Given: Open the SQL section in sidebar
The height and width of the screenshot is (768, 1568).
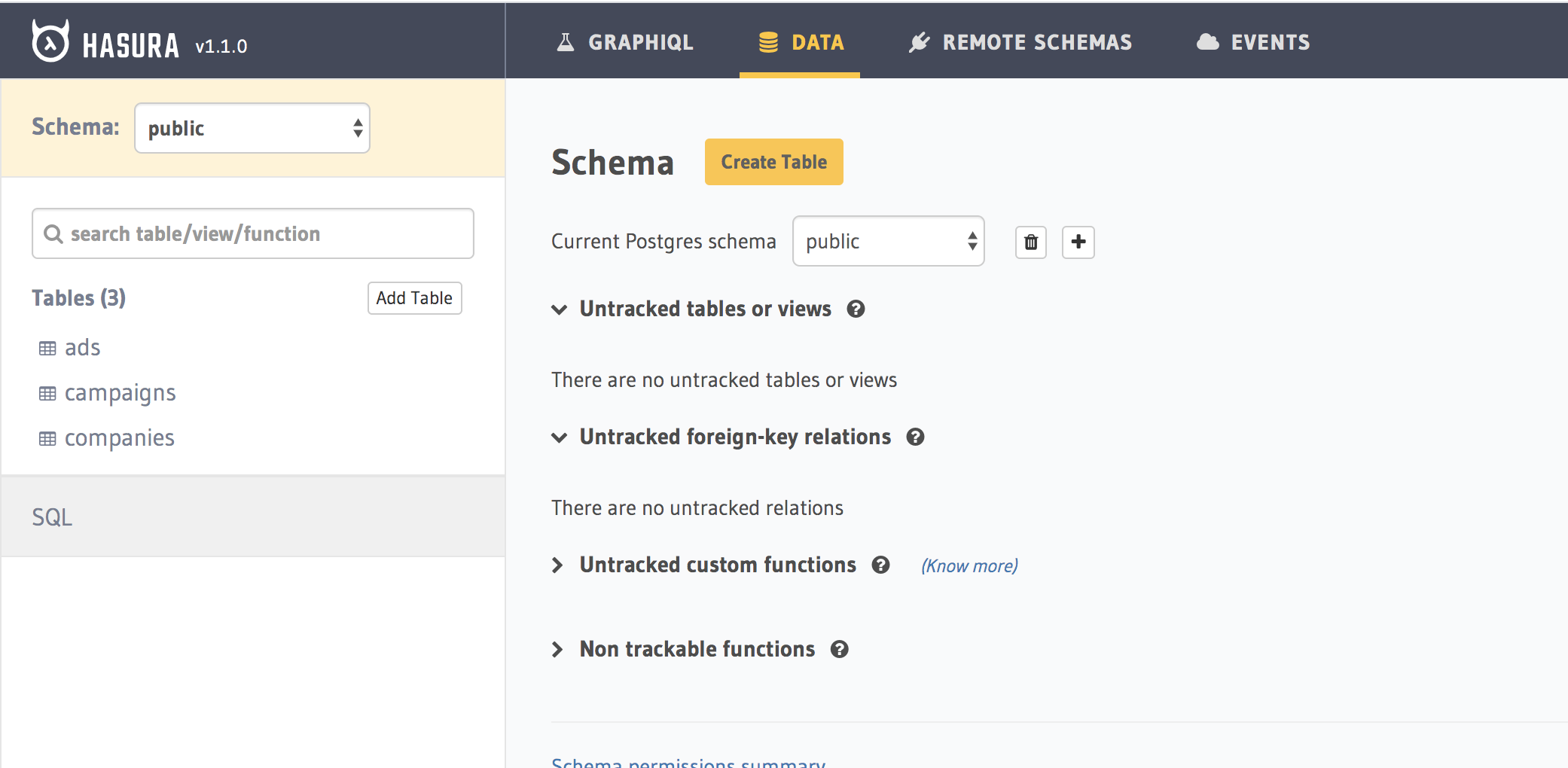Looking at the screenshot, I should click(253, 517).
